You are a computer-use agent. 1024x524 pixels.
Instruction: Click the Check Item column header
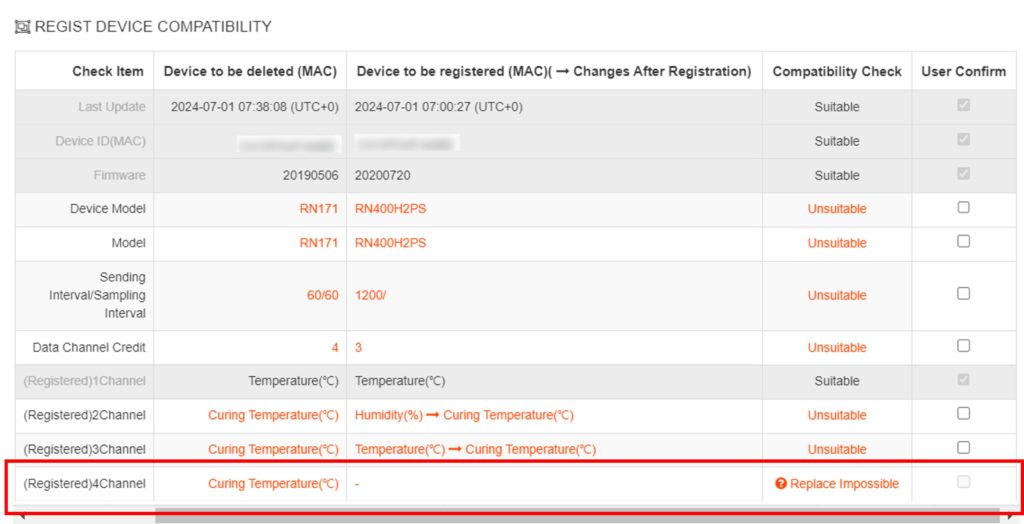pos(108,72)
